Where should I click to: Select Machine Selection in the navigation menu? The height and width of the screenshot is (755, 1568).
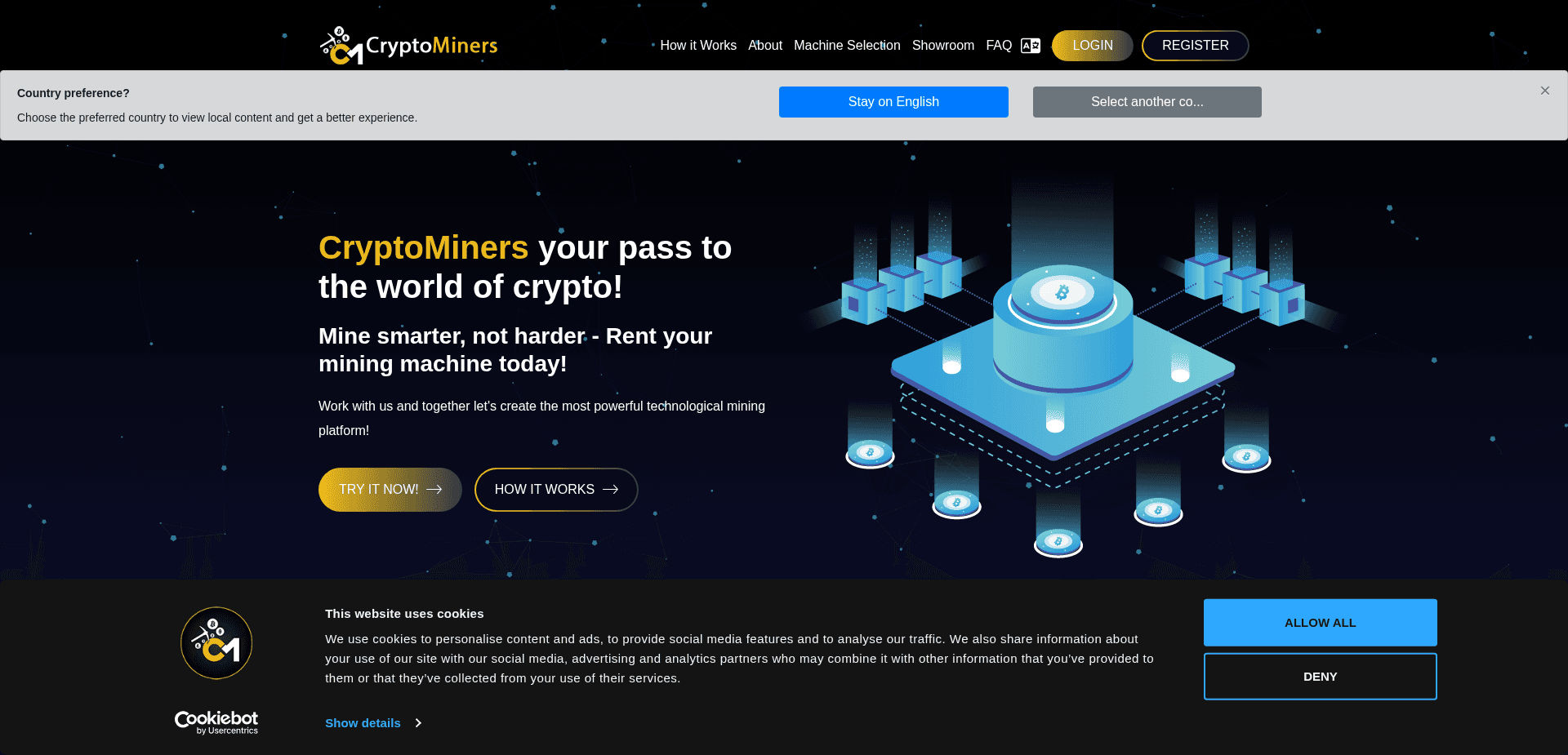(x=846, y=45)
